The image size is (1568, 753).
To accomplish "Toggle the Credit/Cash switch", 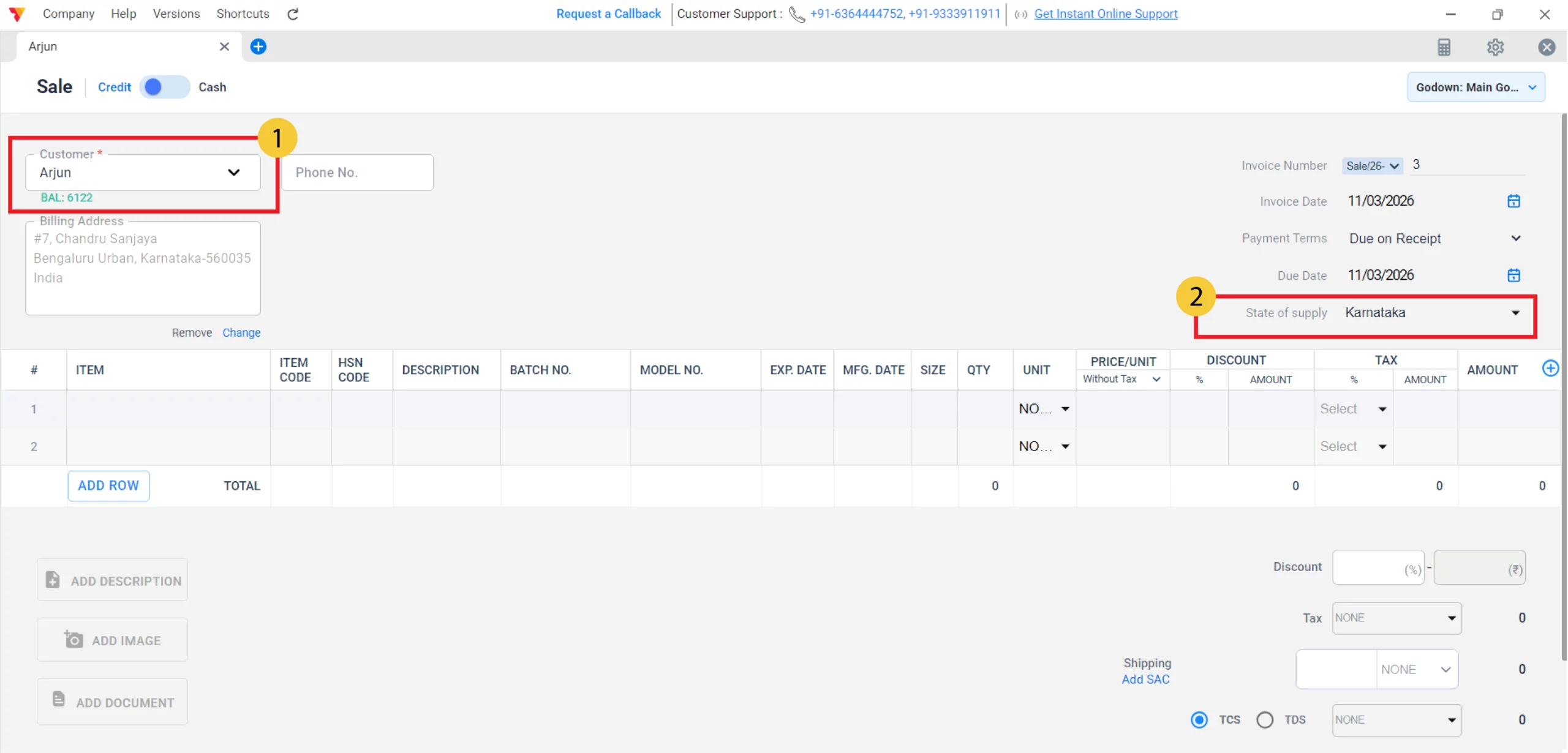I will pyautogui.click(x=164, y=87).
